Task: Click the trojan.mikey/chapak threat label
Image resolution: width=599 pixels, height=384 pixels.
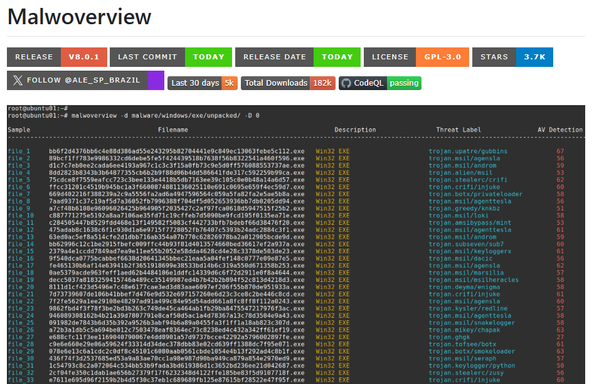Action: 464,330
